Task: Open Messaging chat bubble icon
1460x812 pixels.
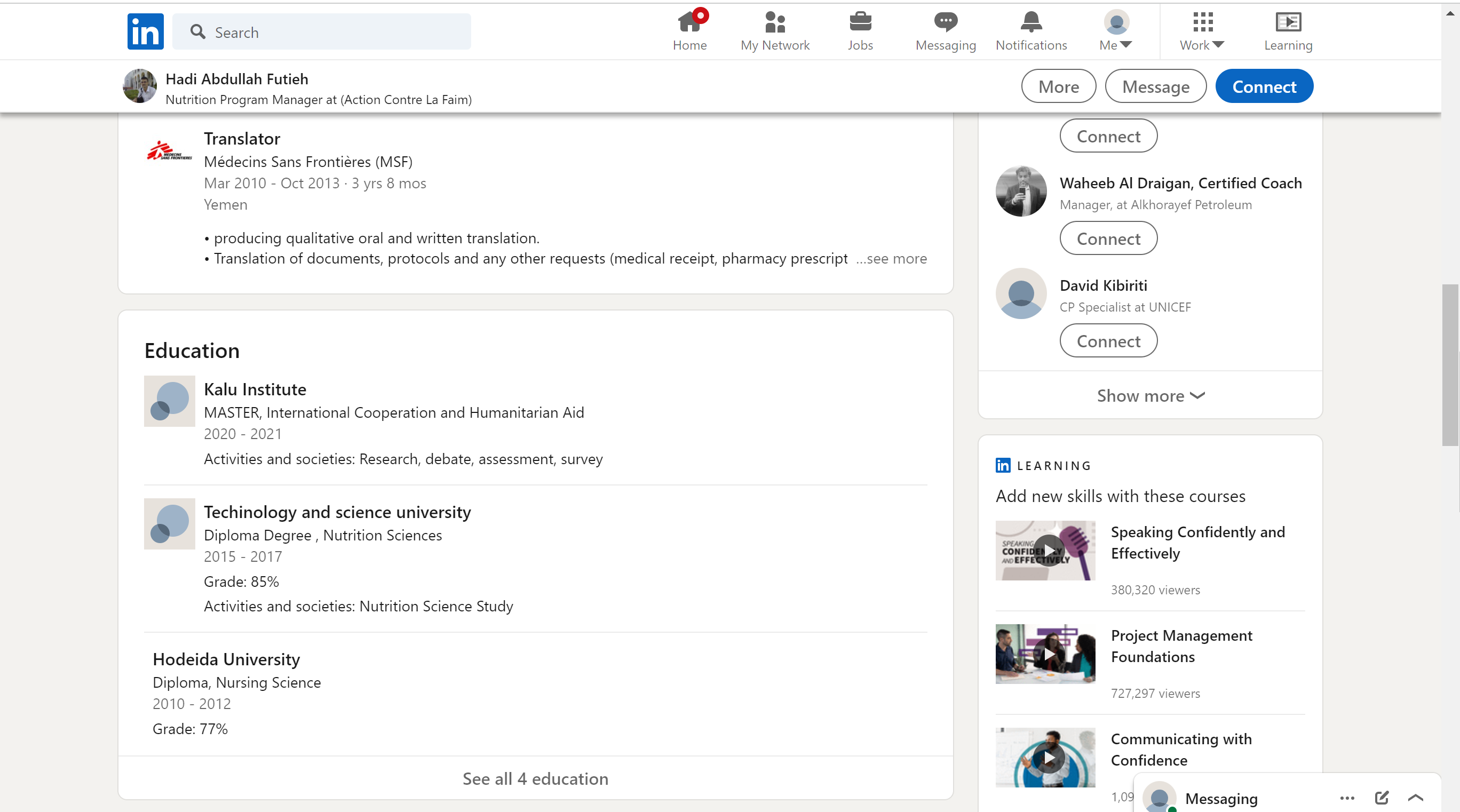Action: click(946, 22)
